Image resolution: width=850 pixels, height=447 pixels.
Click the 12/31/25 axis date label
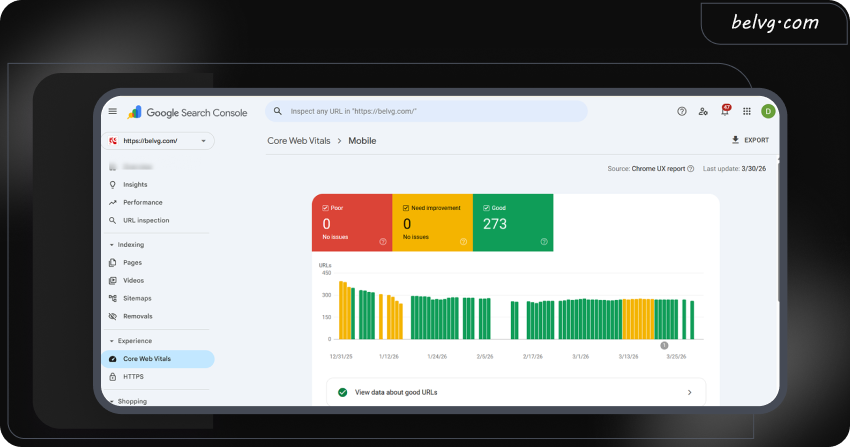click(x=341, y=357)
